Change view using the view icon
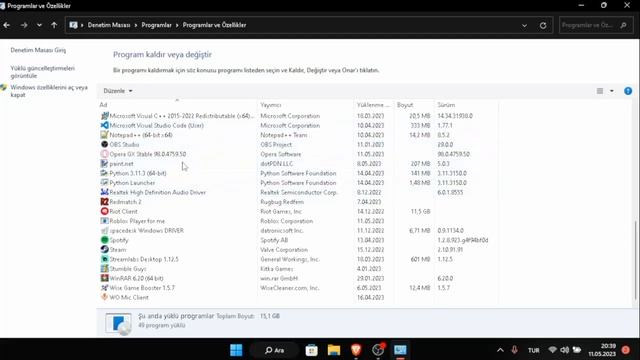640x360 pixels. (600, 91)
